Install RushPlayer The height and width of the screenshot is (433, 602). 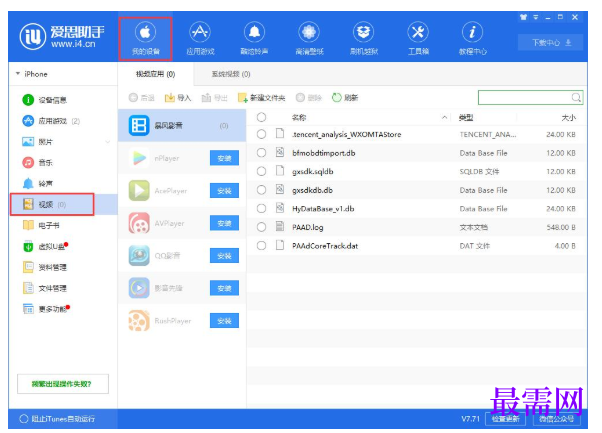(224, 321)
